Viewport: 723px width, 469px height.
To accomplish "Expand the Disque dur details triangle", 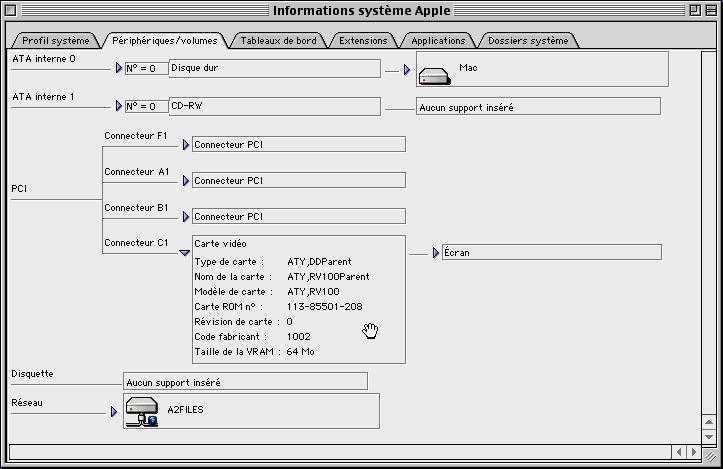I will pyautogui.click(x=119, y=68).
